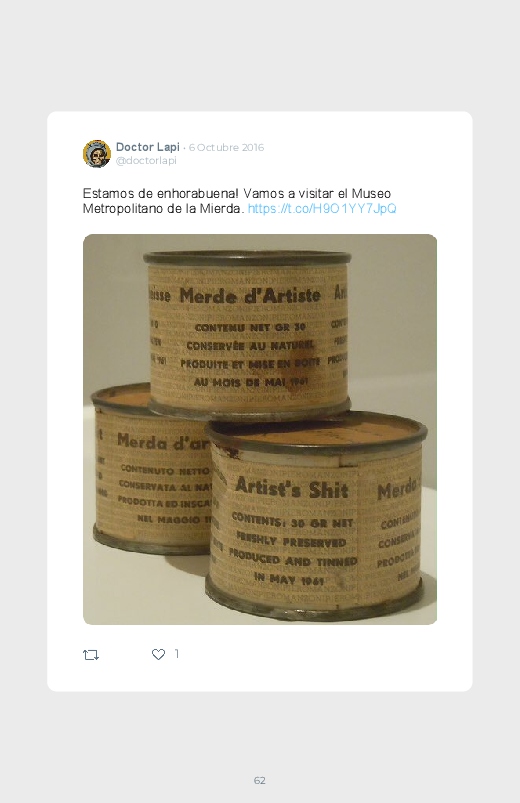Click the "IN MAY 1961" text on can

point(289,579)
